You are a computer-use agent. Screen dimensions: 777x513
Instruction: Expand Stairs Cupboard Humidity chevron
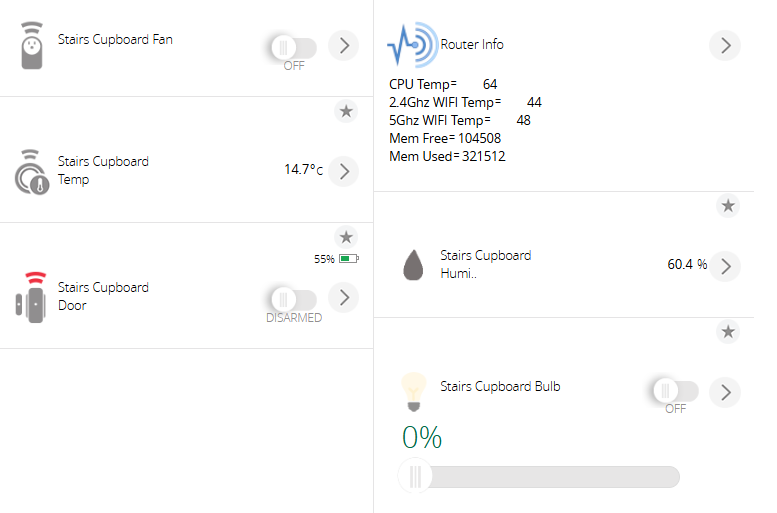click(725, 266)
